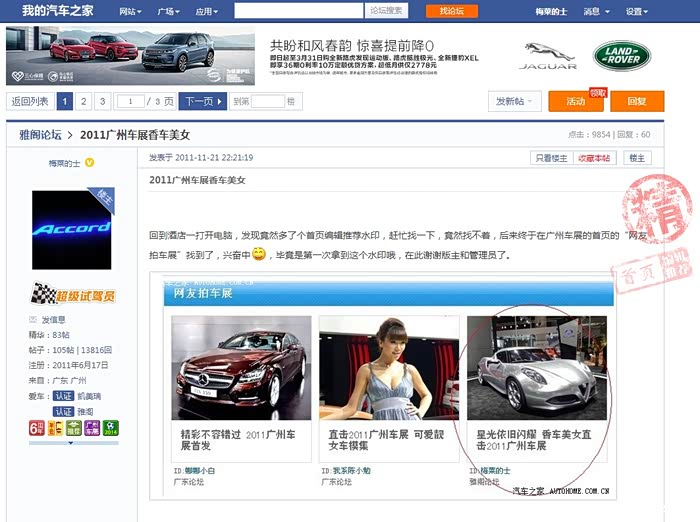700x522 pixels.
Task: Click the gold verification badge beside username
Action: 89,162
